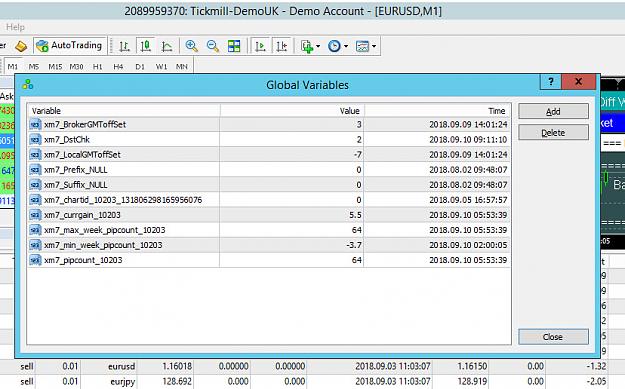Viewport: 625px width, 389px height.
Task: Sort by the Variable column header
Action: click(124, 111)
